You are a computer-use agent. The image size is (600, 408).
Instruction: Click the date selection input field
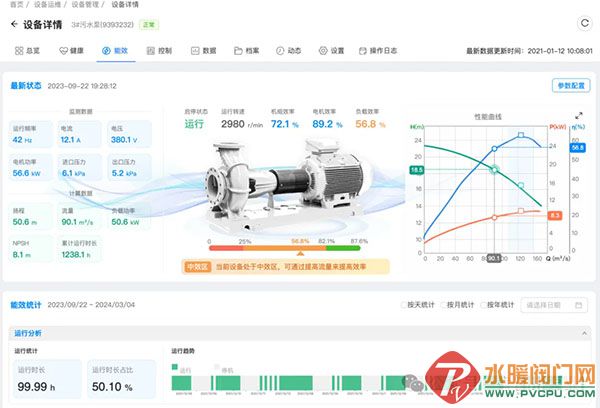(554, 305)
